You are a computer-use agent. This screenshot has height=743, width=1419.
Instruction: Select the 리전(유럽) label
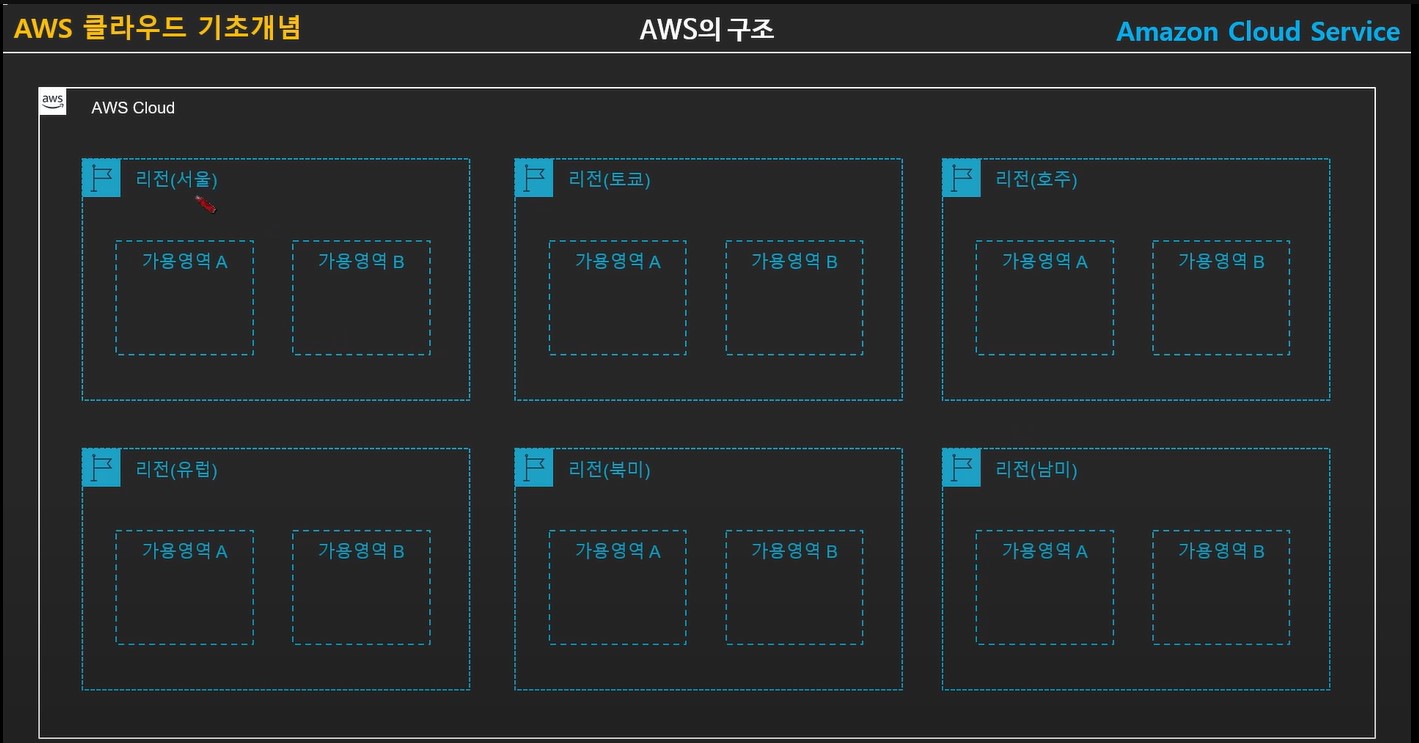tap(177, 470)
